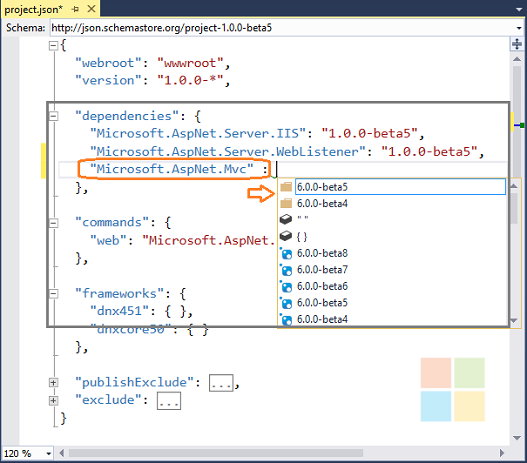Click the split editor handle icon
This screenshot has width=527, height=463.
517,44
